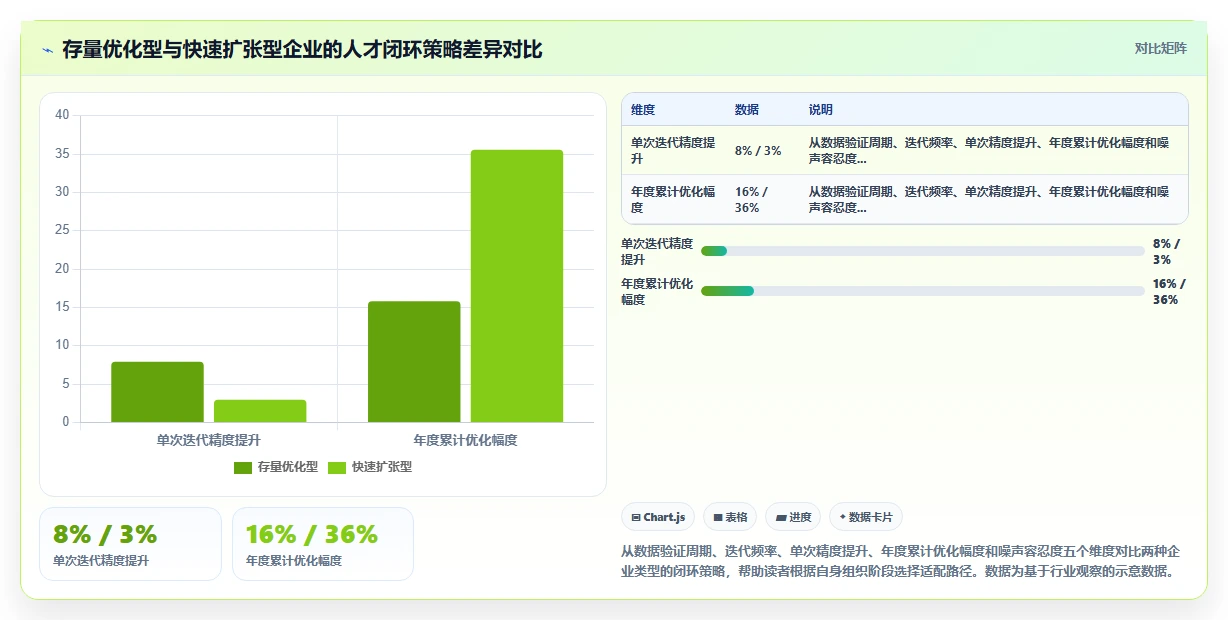The image size is (1228, 620).
Task: Open the 16% / 36% data card
Action: point(323,544)
